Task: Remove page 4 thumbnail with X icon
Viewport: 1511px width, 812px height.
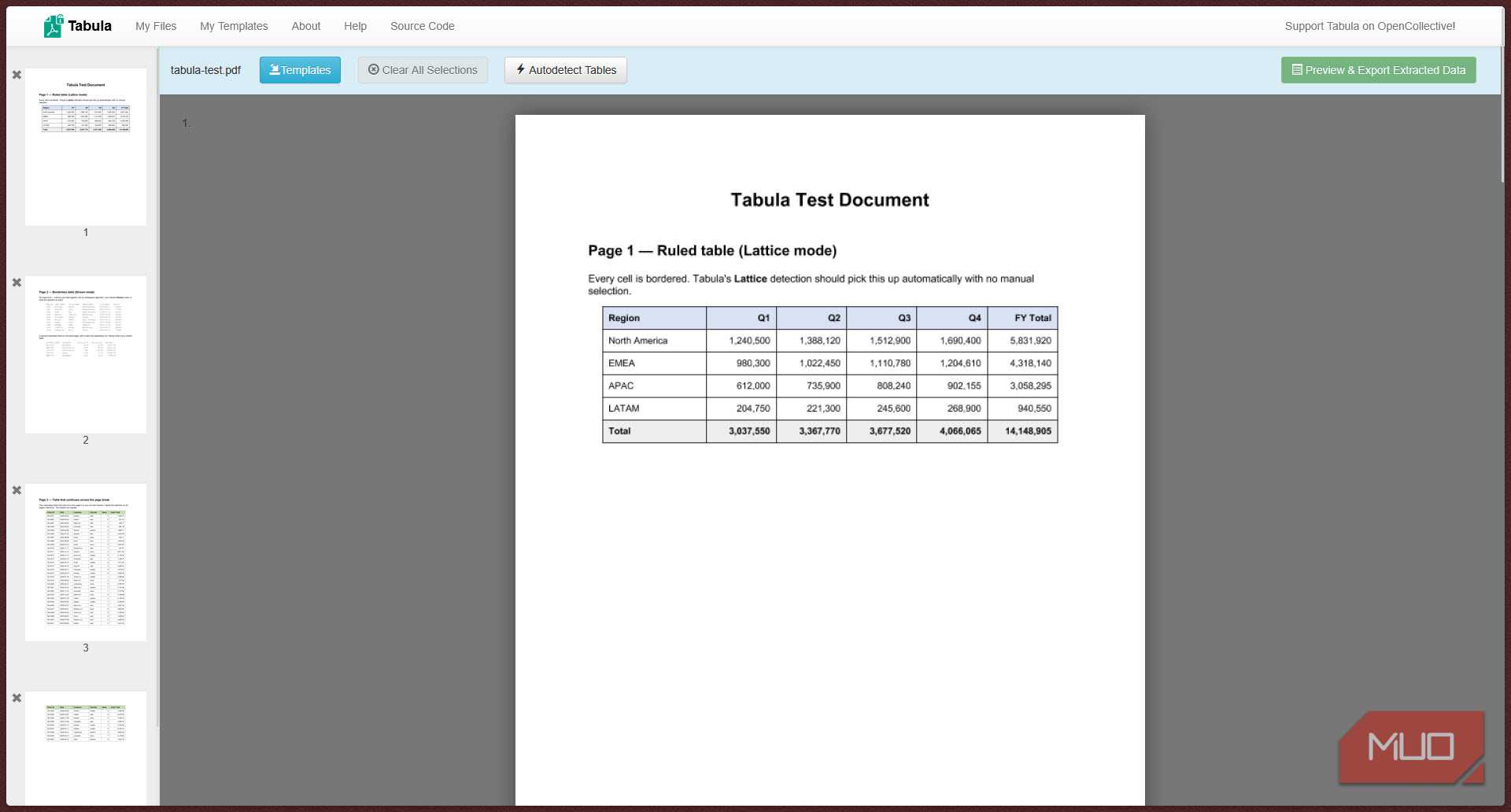Action: tap(17, 698)
